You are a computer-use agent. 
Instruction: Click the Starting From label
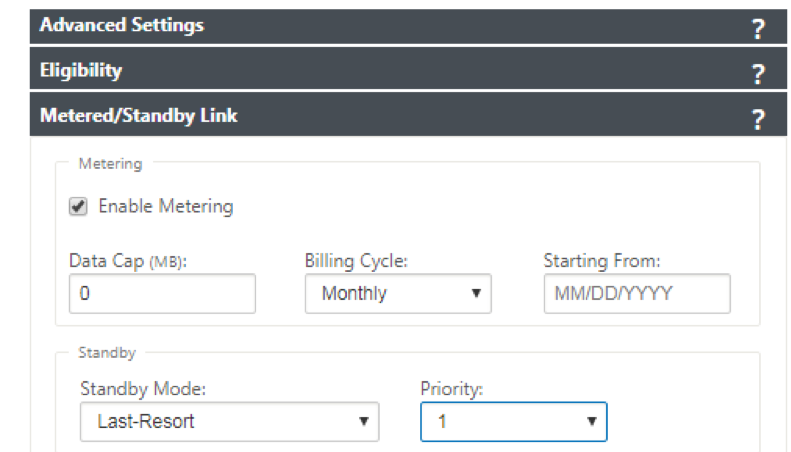[602, 261]
